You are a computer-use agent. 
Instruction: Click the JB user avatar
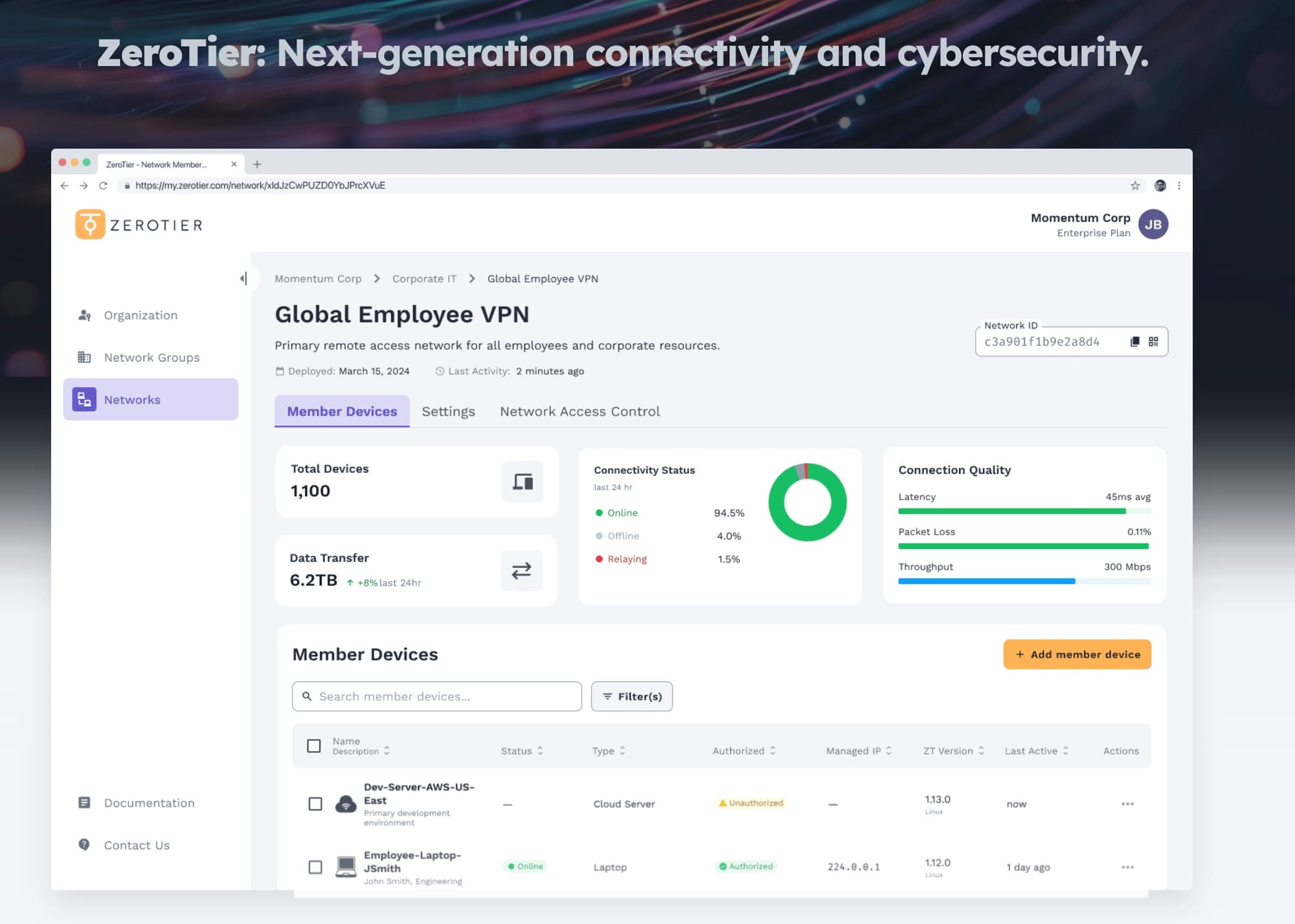point(1153,225)
